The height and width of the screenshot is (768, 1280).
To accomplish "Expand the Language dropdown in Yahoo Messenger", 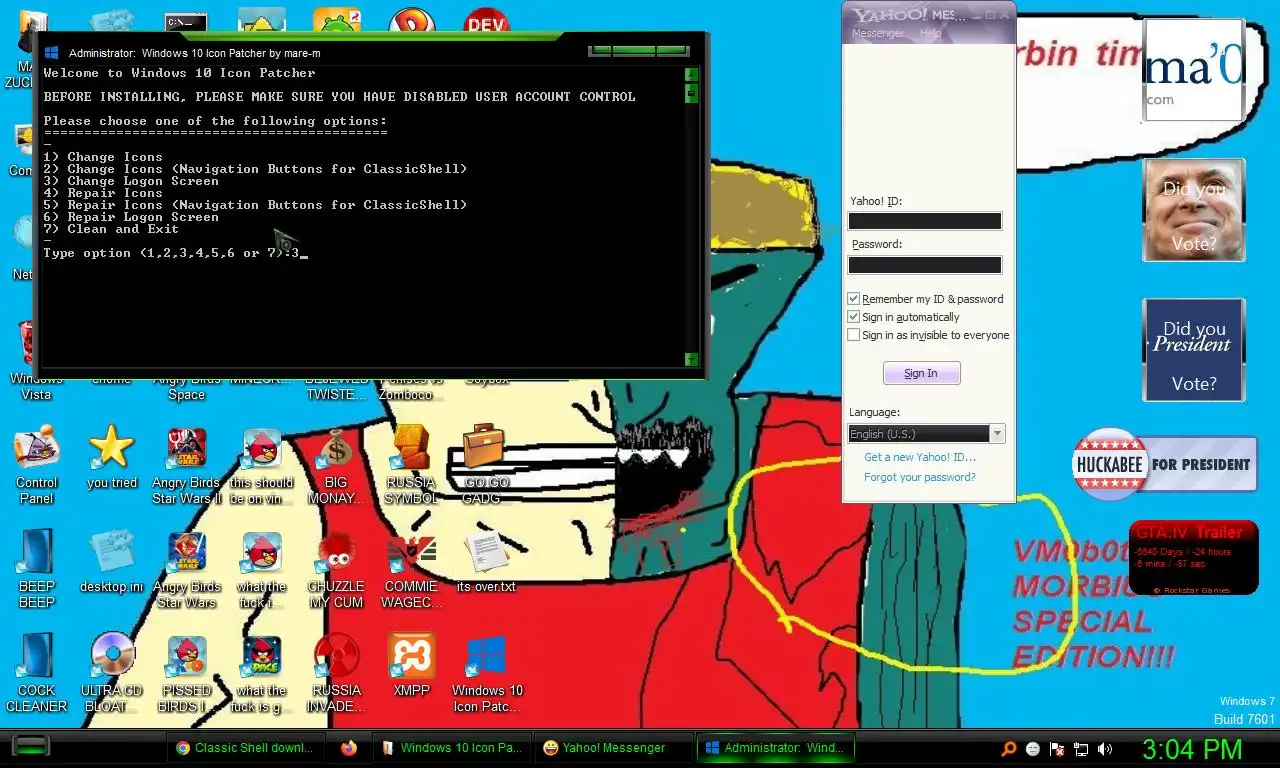I will [996, 434].
